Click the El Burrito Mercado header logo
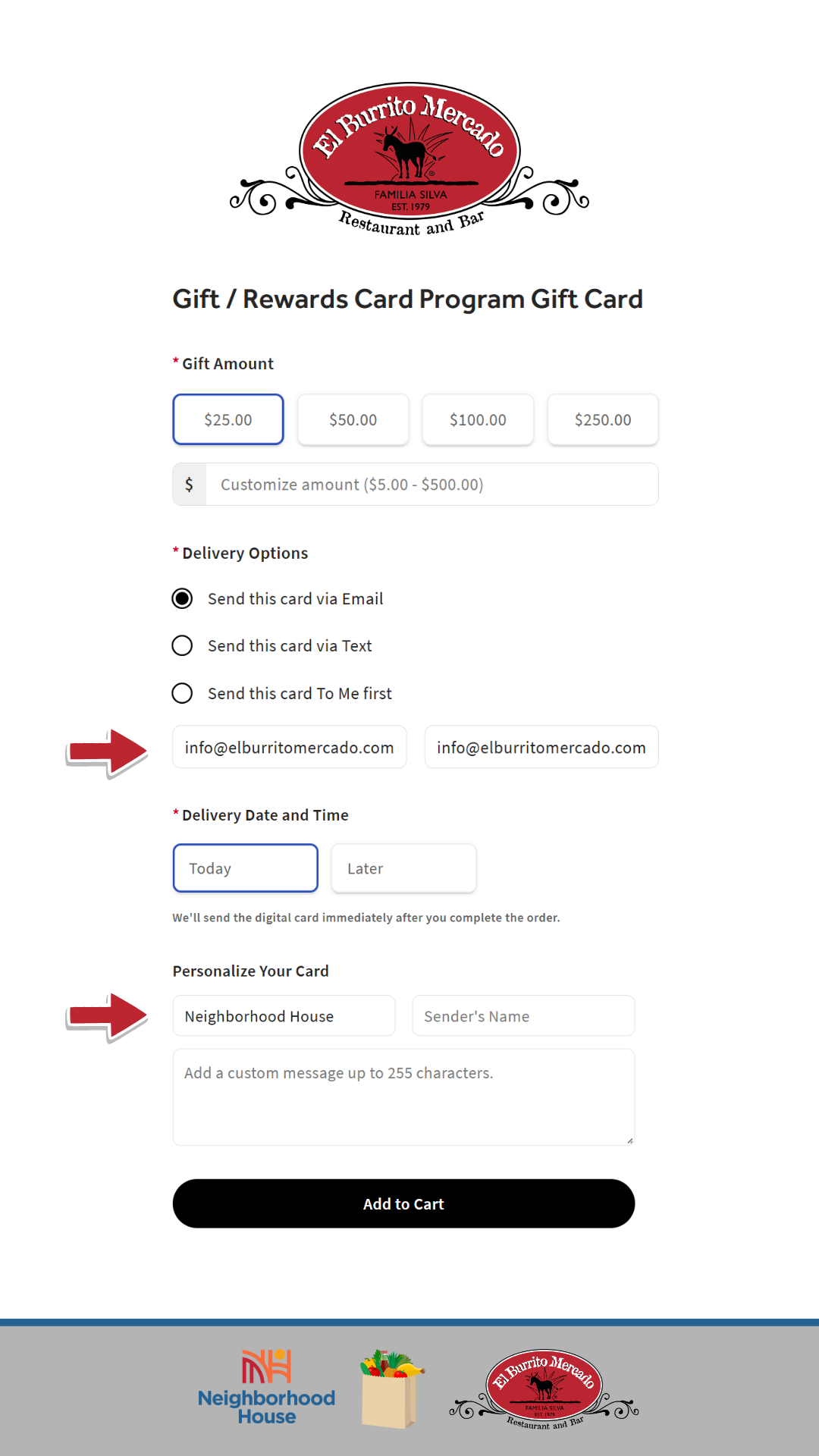819x1456 pixels. 409,159
